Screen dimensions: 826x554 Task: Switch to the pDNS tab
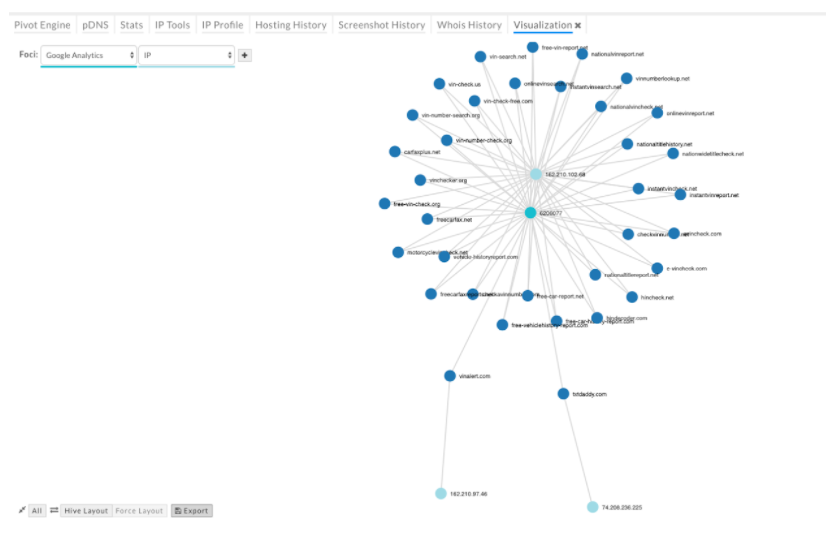click(x=95, y=25)
